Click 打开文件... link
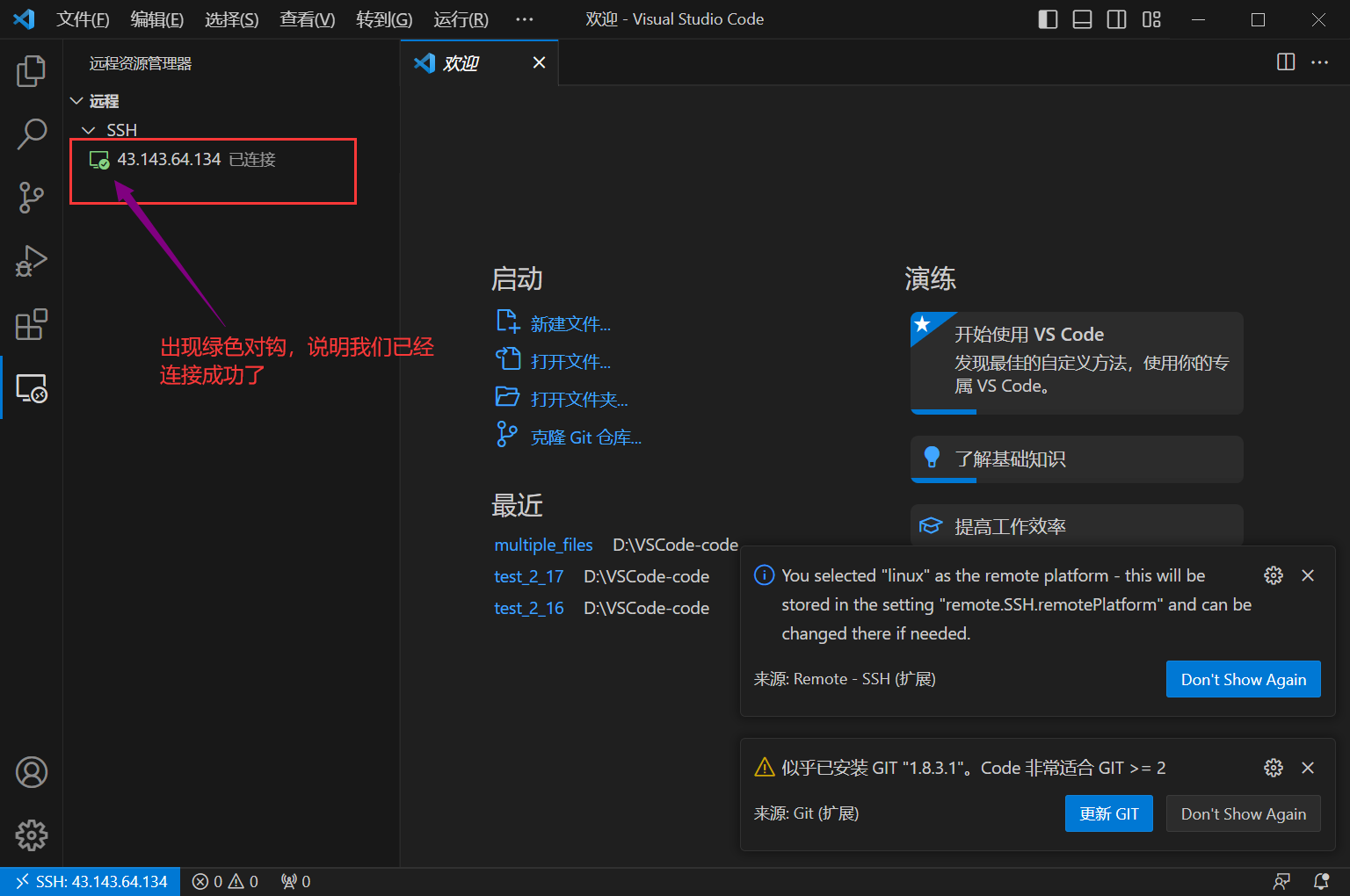 [x=570, y=362]
